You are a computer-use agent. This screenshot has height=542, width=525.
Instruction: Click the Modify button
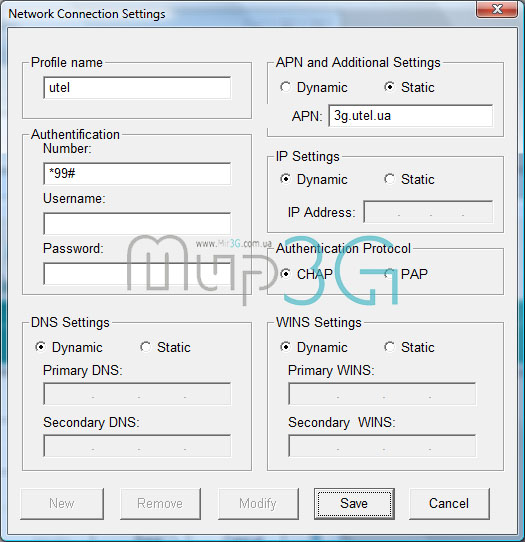(258, 504)
